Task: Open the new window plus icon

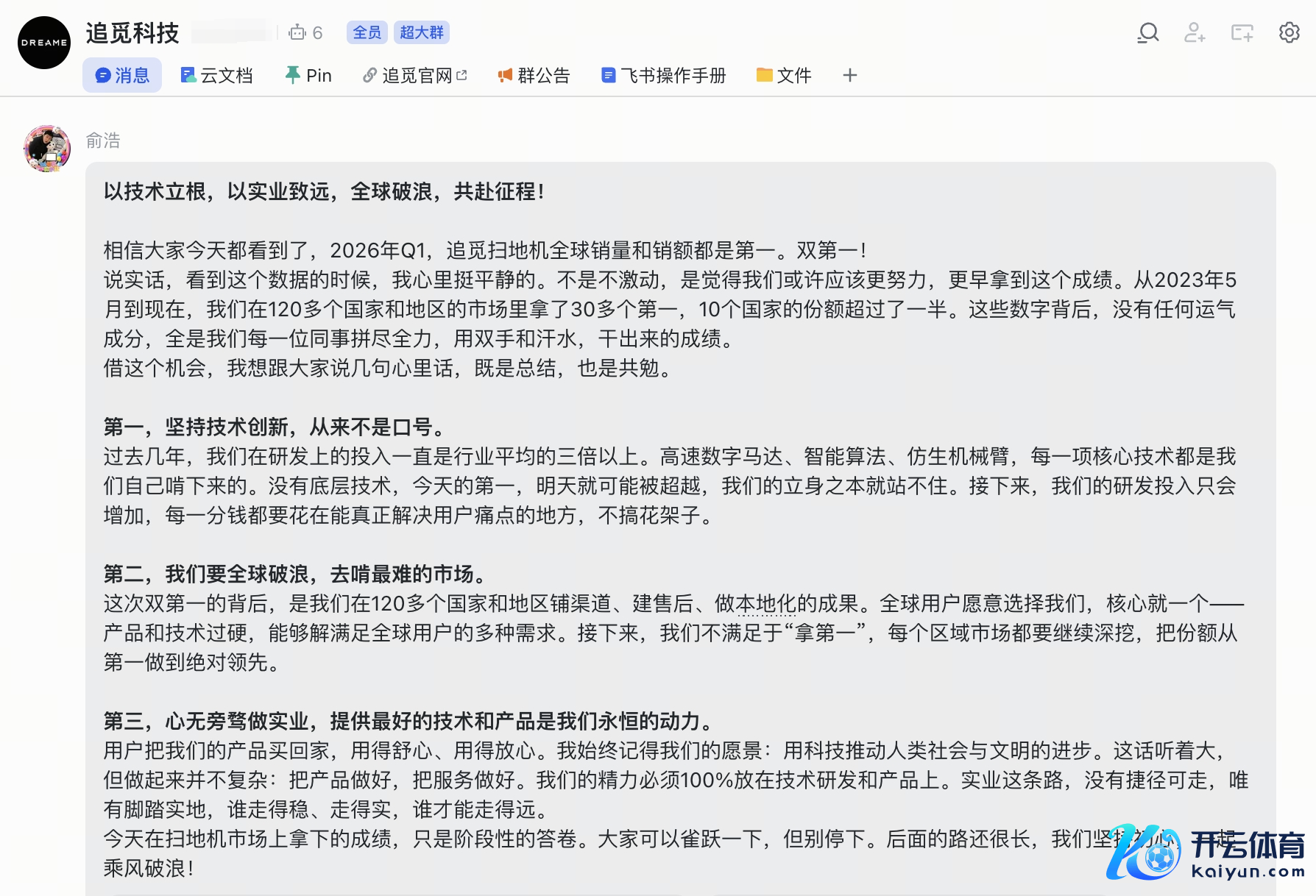Action: click(1242, 32)
